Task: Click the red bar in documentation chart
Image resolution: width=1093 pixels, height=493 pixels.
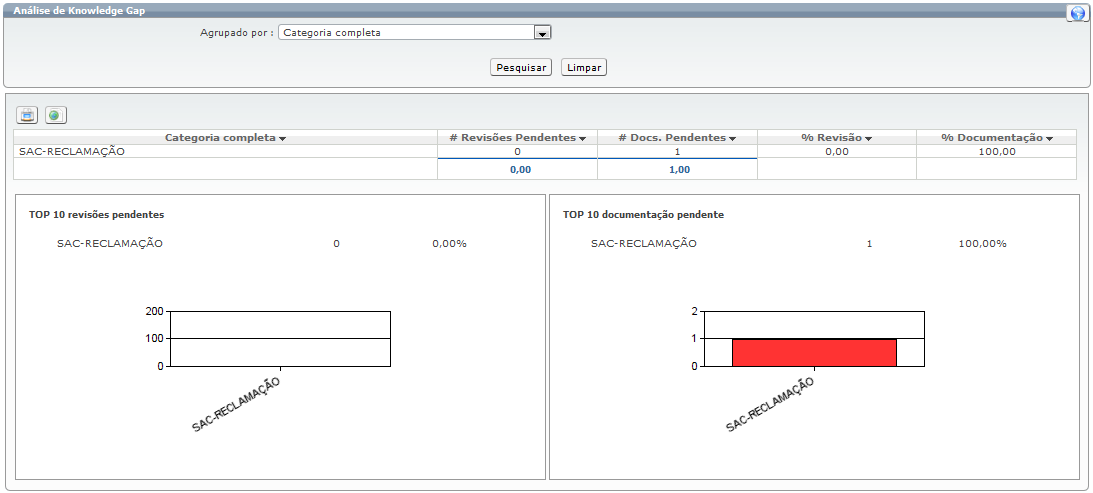Action: (x=814, y=352)
